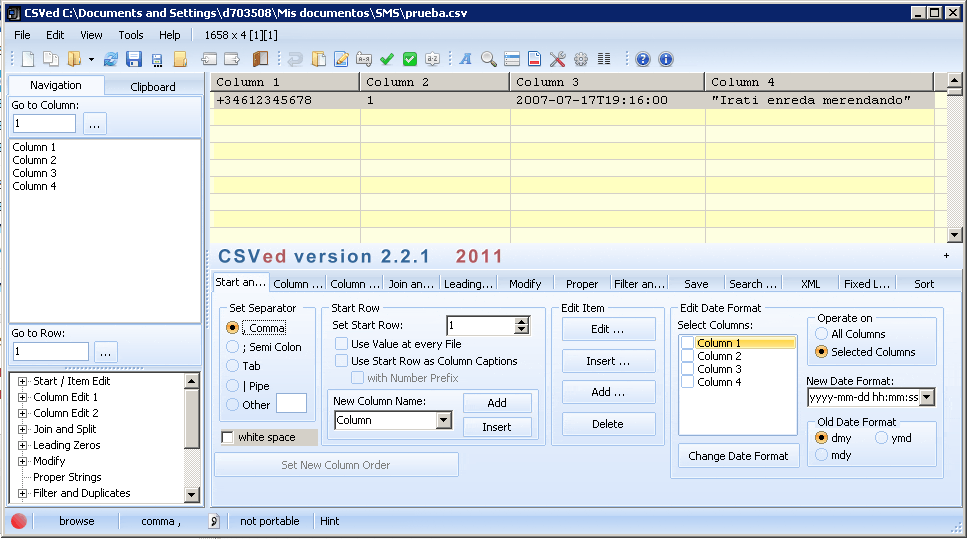Open the Tools menu
The image size is (967, 539).
tap(131, 35)
